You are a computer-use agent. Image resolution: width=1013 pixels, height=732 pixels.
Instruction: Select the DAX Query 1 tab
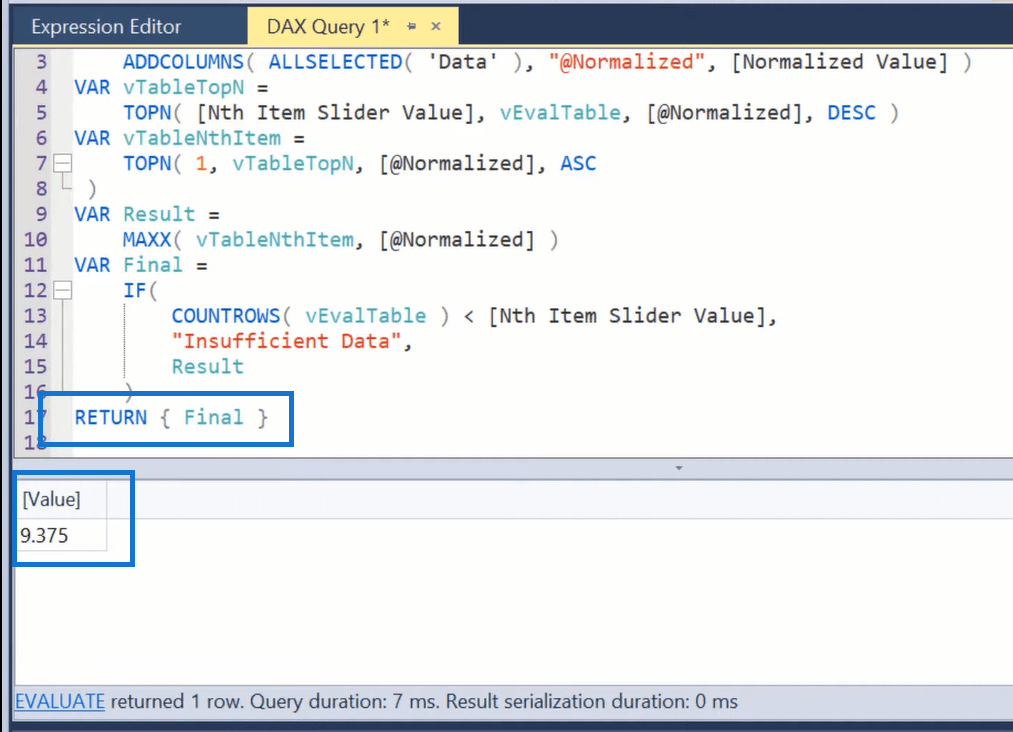pyautogui.click(x=329, y=27)
